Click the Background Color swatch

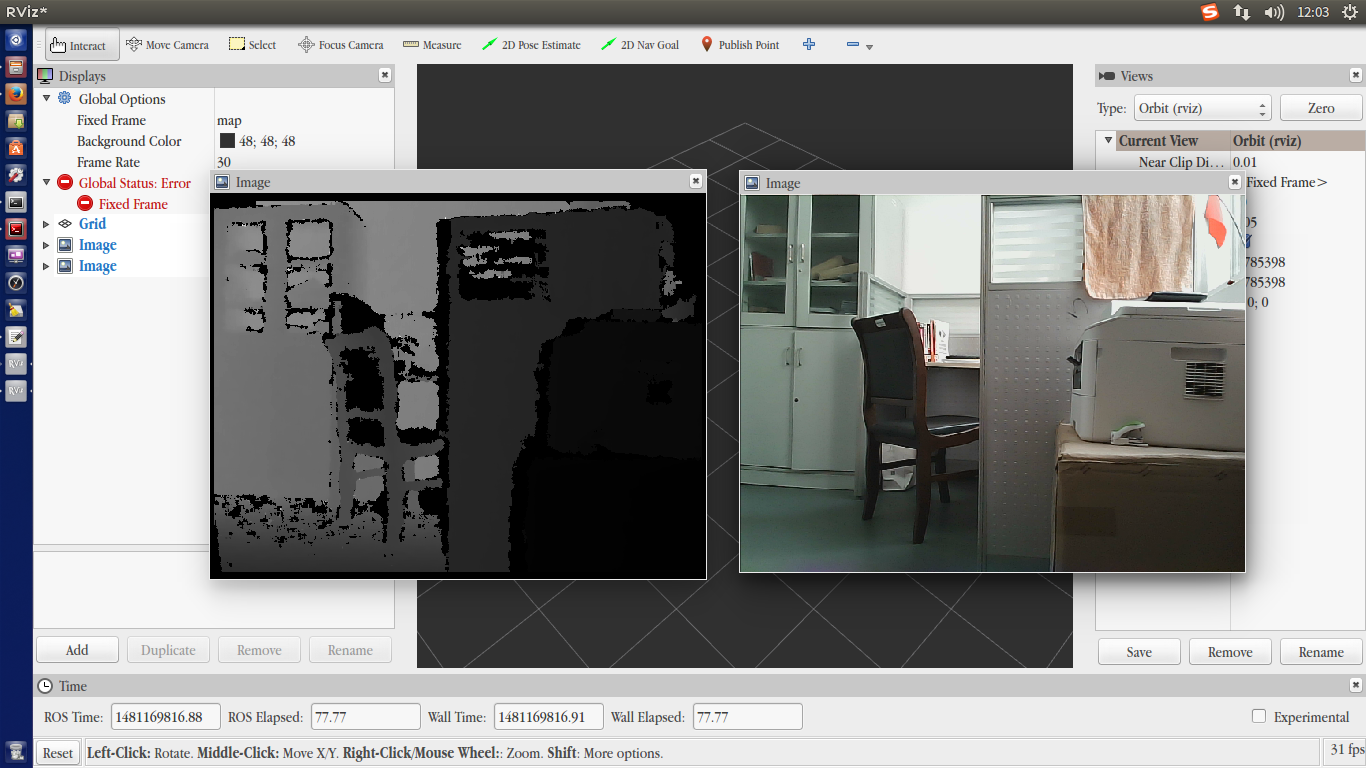click(227, 141)
